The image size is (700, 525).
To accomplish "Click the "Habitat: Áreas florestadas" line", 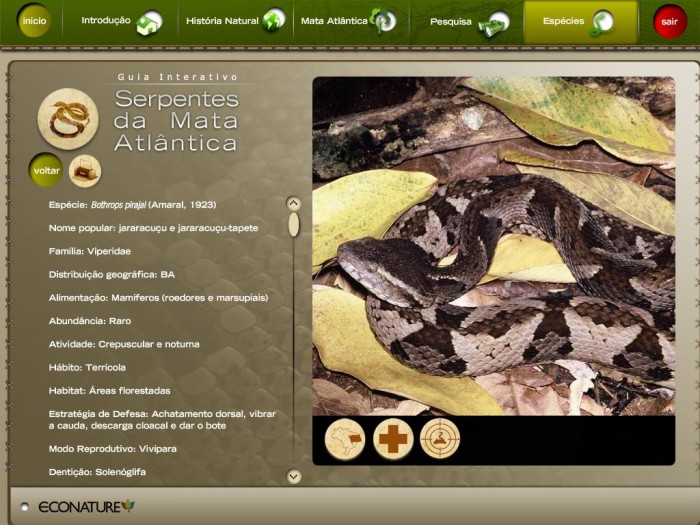I will tap(109, 391).
